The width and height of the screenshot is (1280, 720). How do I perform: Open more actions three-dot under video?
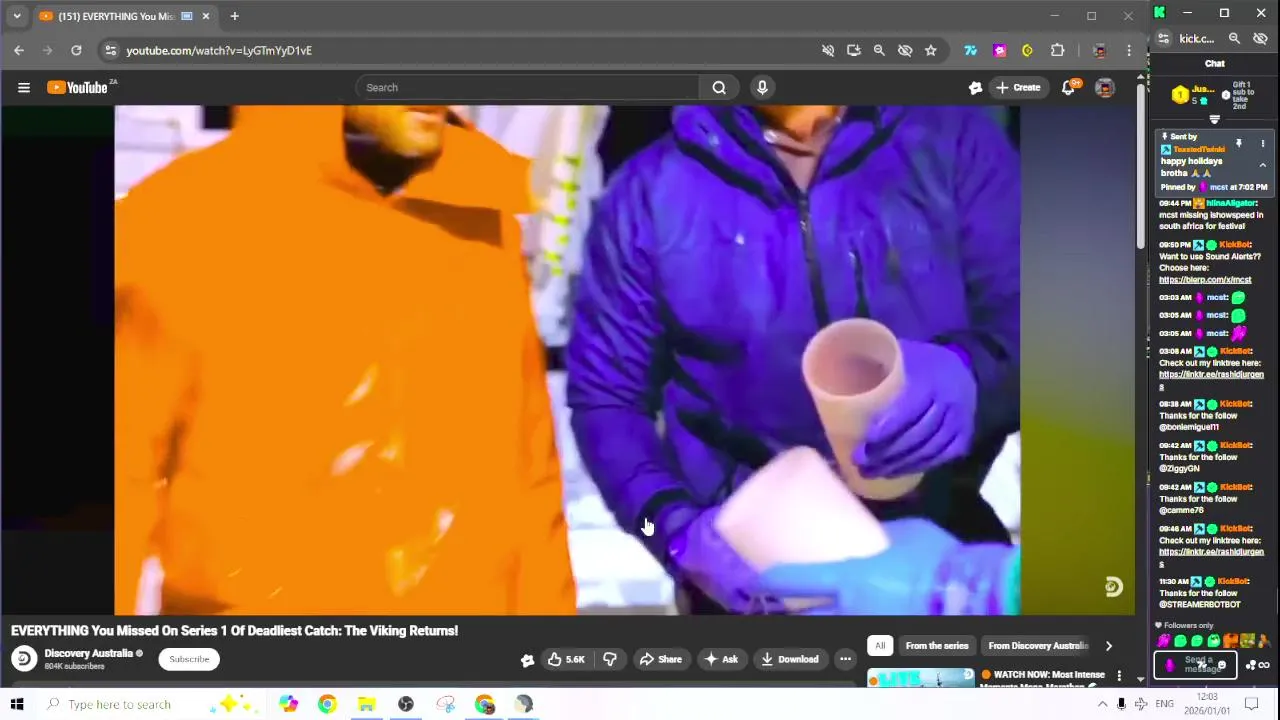point(845,659)
